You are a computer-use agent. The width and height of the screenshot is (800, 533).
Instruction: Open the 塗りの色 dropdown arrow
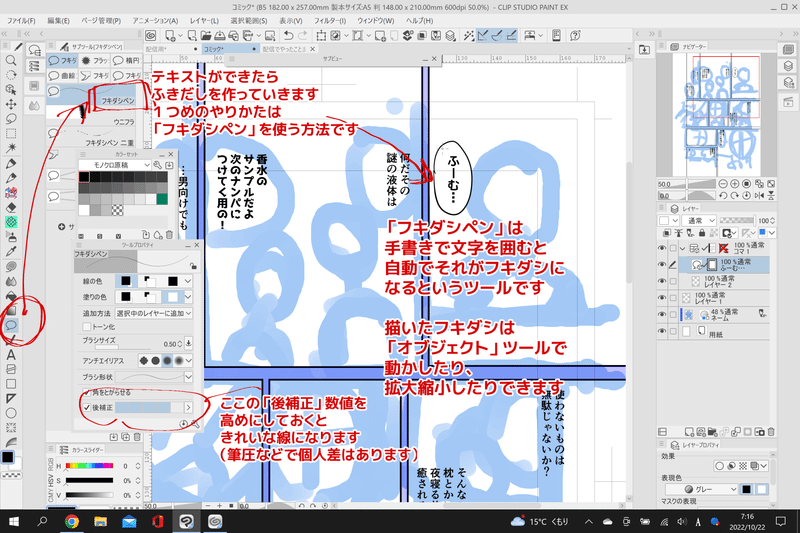pos(188,297)
